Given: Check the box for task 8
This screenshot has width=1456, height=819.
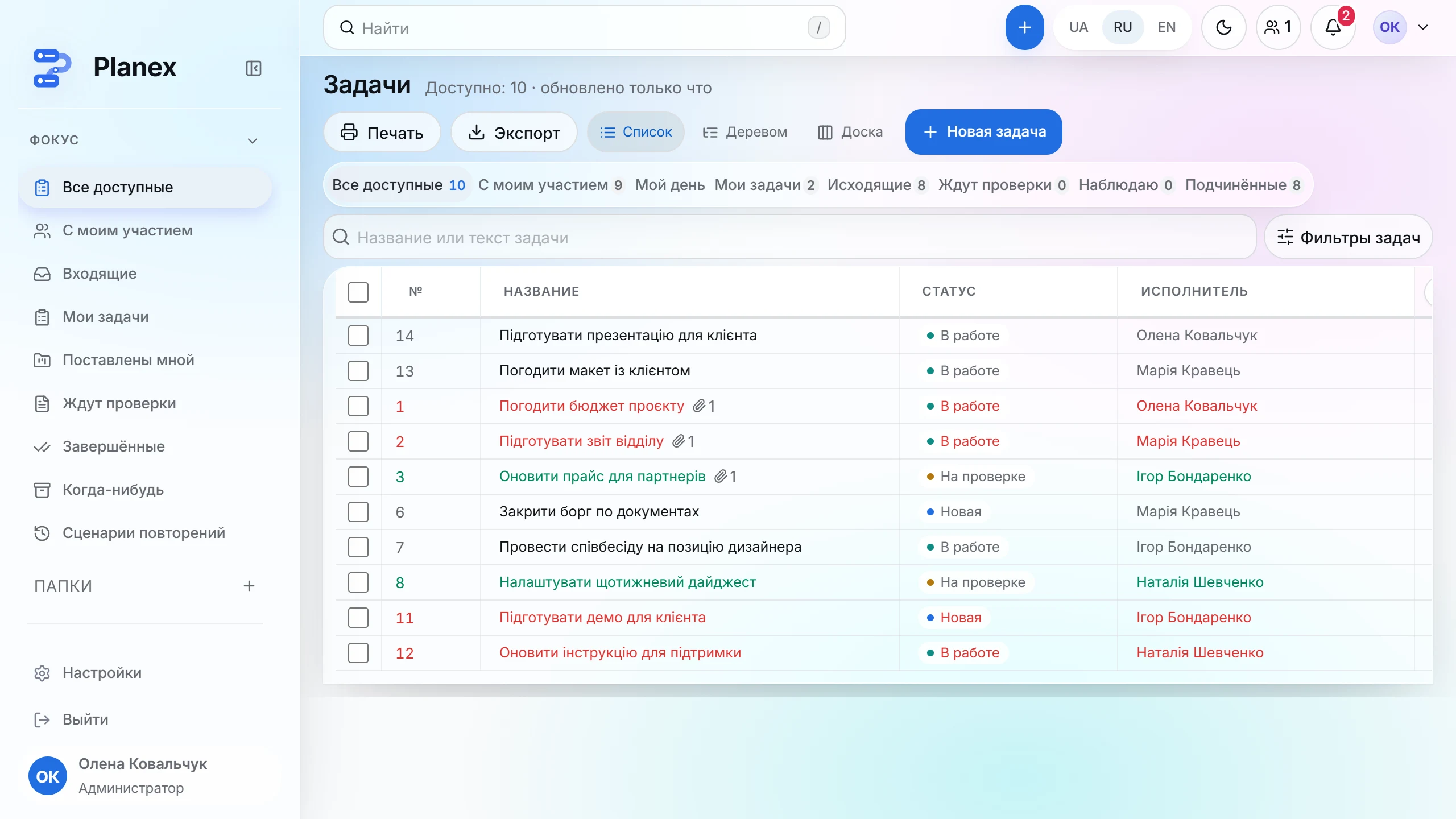Looking at the screenshot, I should [x=358, y=582].
